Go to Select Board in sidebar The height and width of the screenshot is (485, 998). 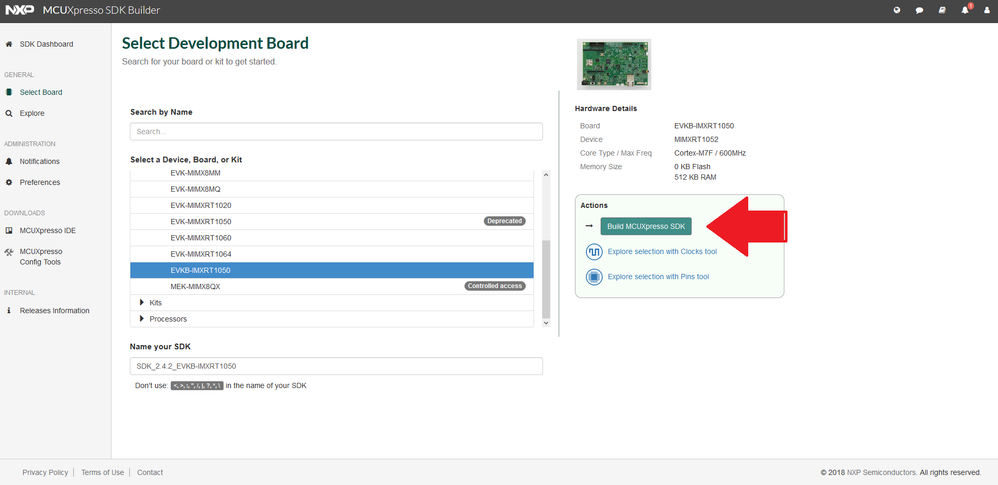(x=41, y=92)
